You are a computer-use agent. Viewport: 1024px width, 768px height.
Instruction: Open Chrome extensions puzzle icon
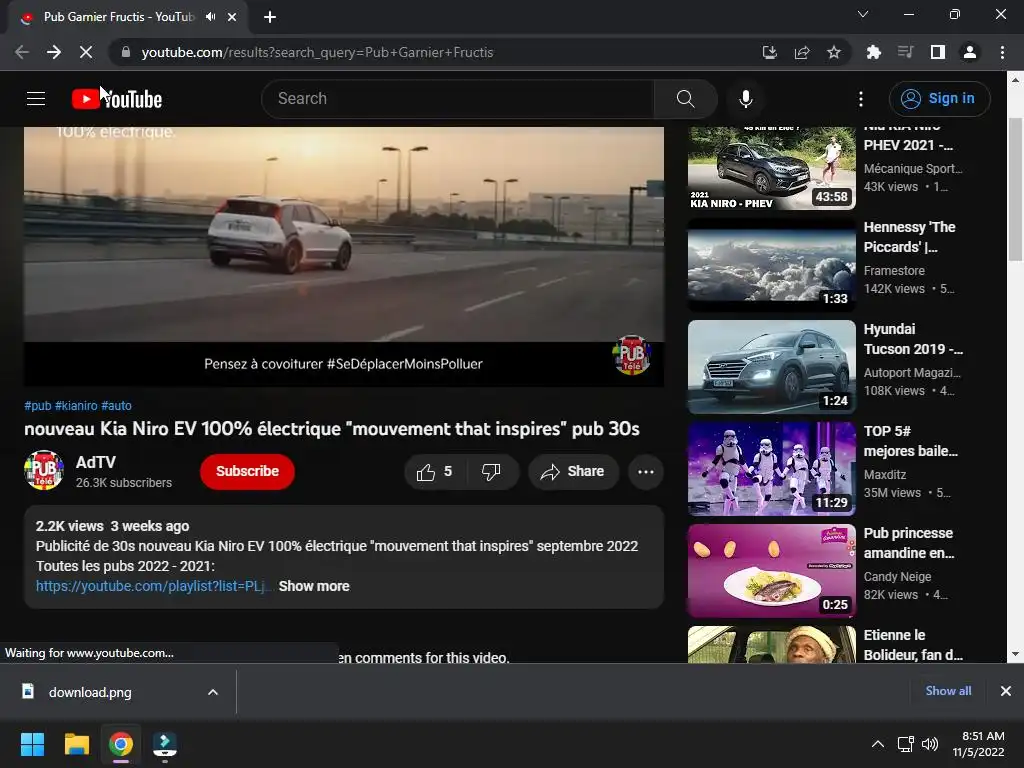pos(873,52)
